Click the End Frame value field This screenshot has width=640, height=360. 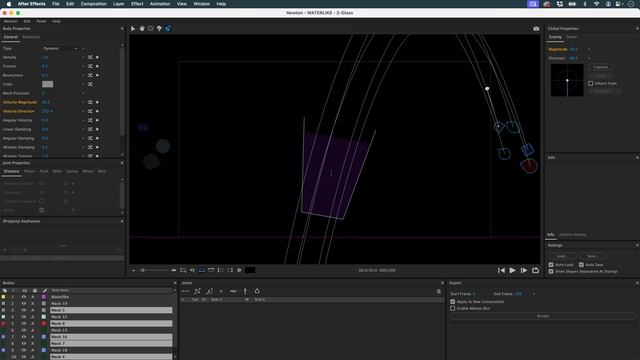coord(518,294)
